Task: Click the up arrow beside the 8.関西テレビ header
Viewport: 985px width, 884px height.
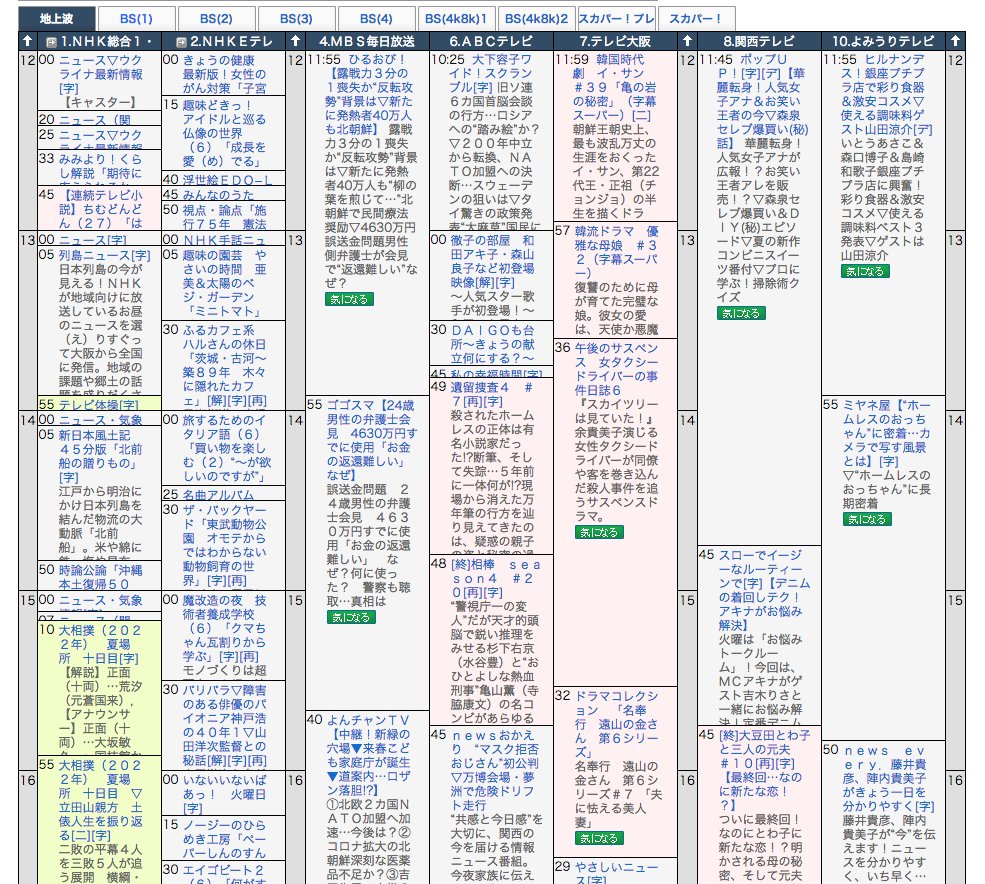Action: (x=687, y=41)
